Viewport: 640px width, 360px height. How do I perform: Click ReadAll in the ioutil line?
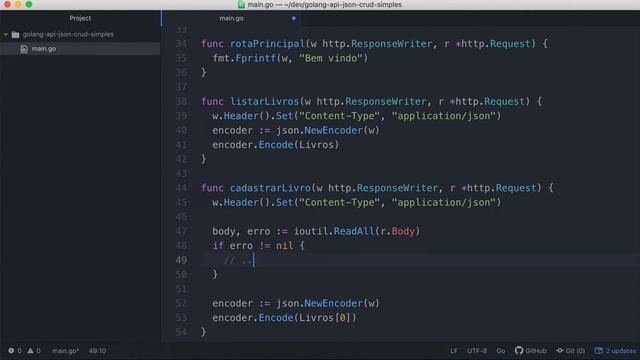(x=354, y=231)
